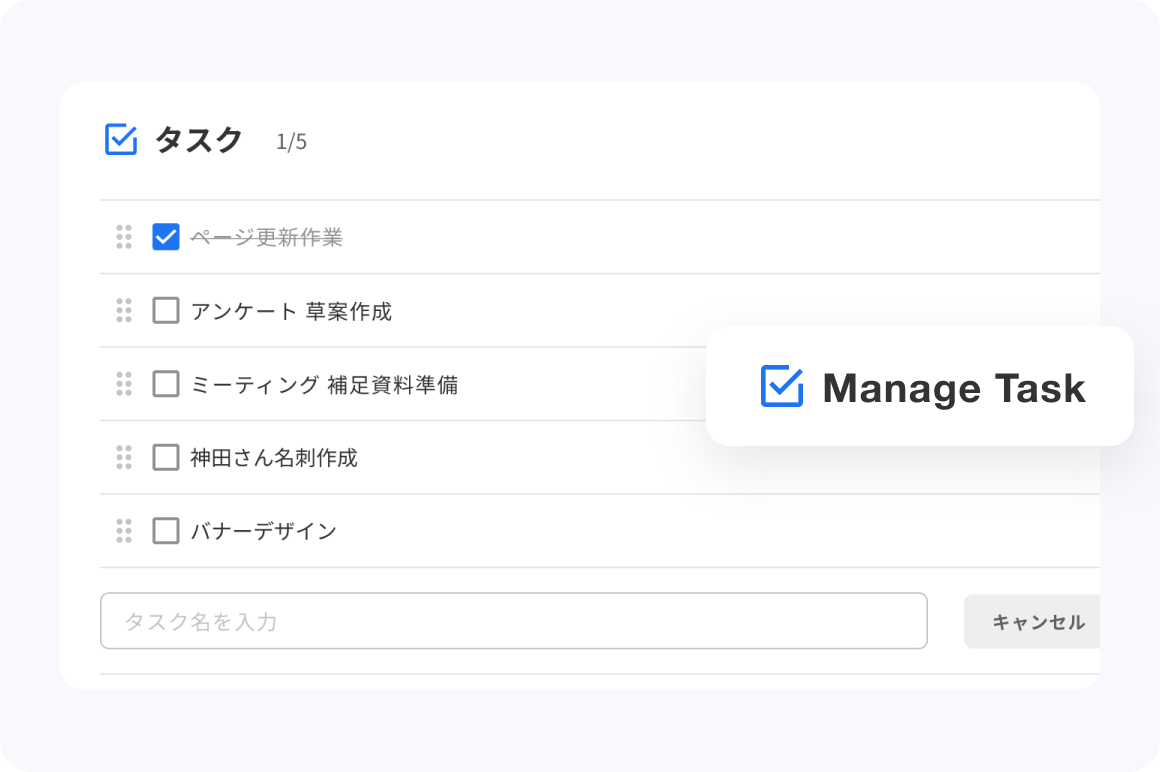This screenshot has width=1160, height=772.
Task: Select the アンケート 草案作成 task title
Action: tap(291, 311)
